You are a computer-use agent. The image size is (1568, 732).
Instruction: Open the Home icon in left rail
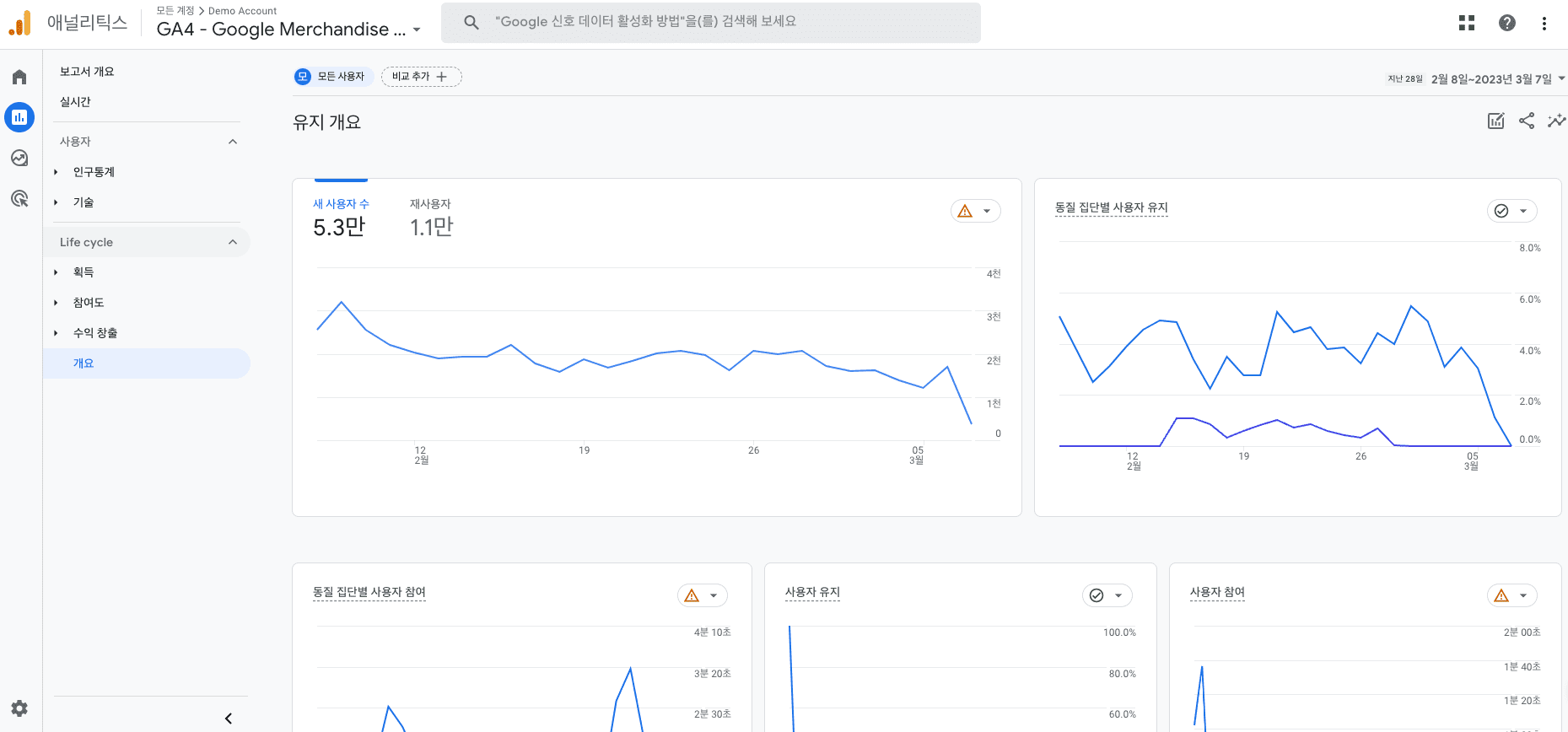(19, 77)
